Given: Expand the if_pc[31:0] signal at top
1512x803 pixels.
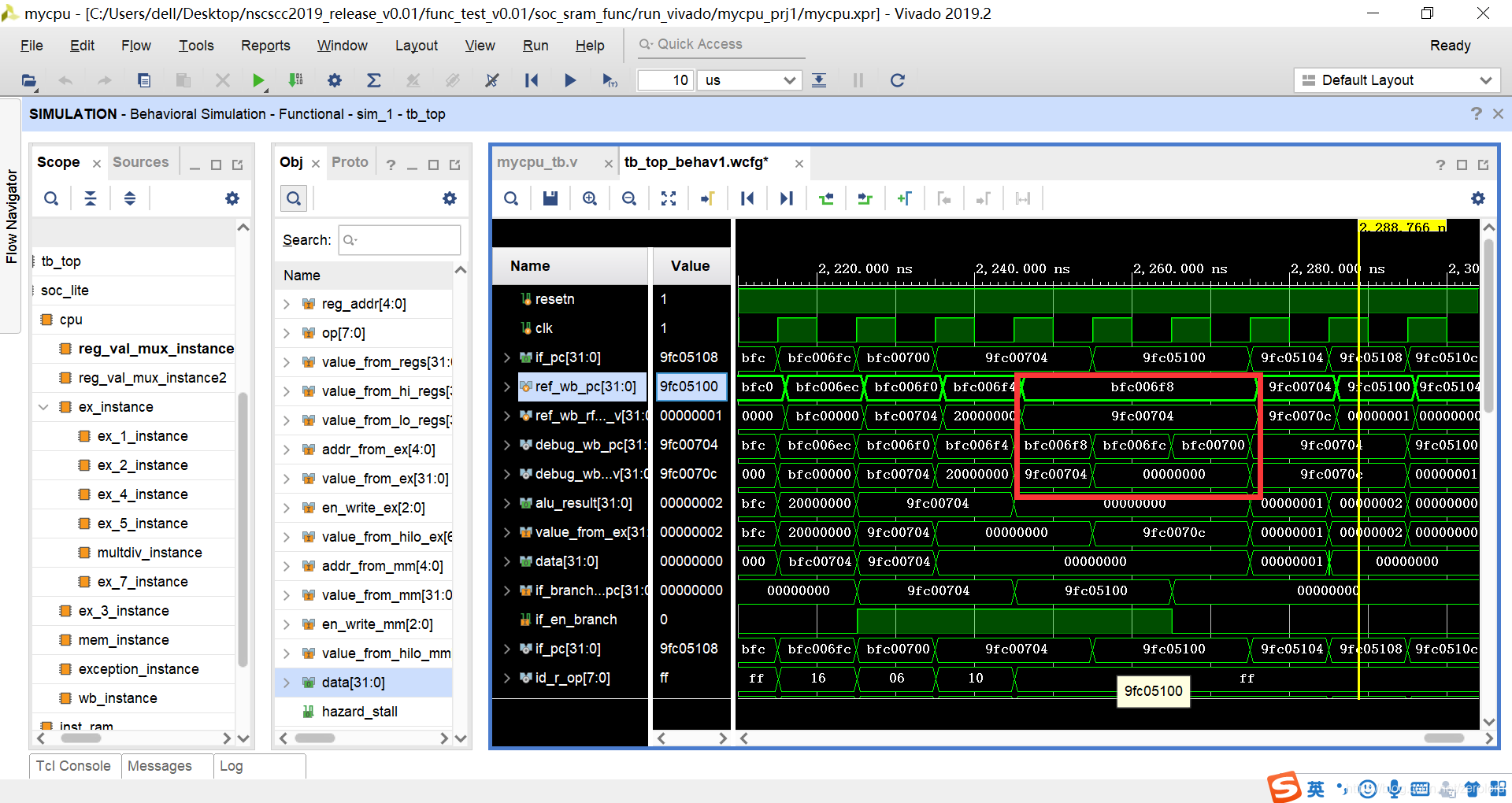Looking at the screenshot, I should click(x=507, y=357).
